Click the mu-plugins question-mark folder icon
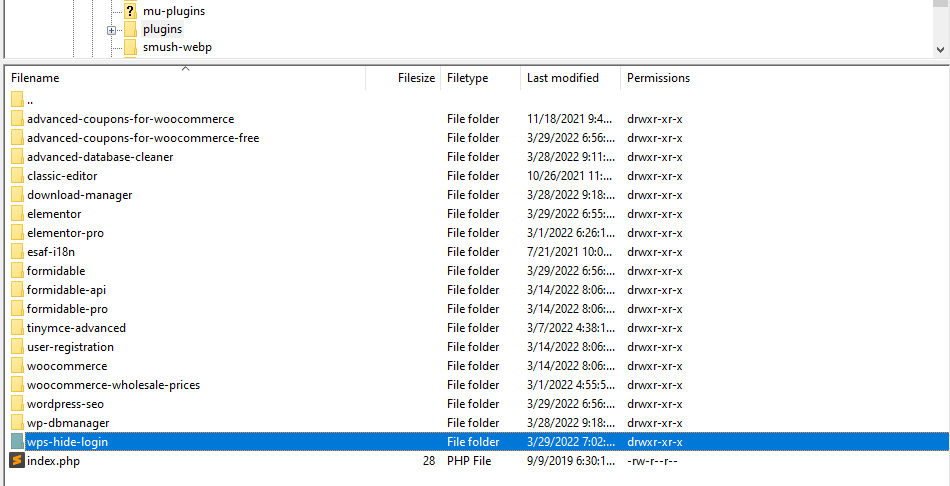 coord(130,11)
